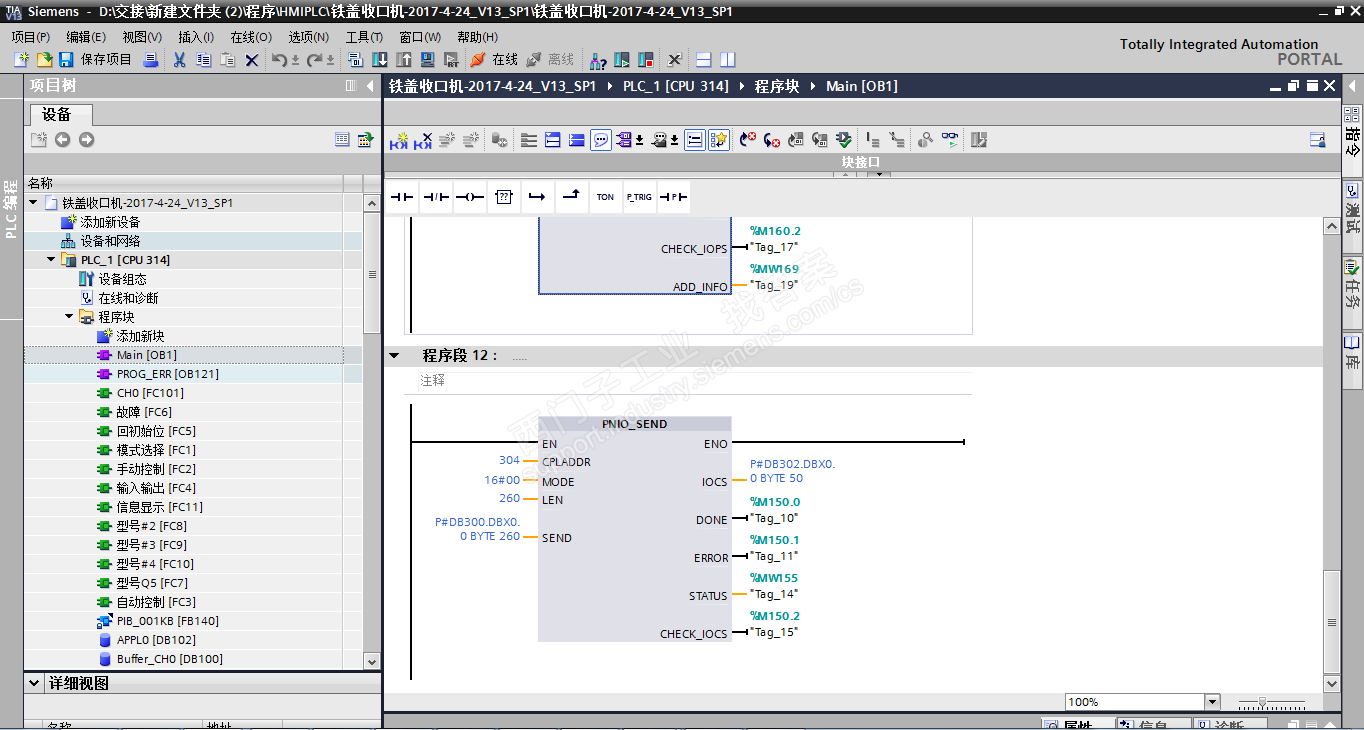1364x730 pixels.
Task: Insert an empty box instruction
Action: (503, 197)
